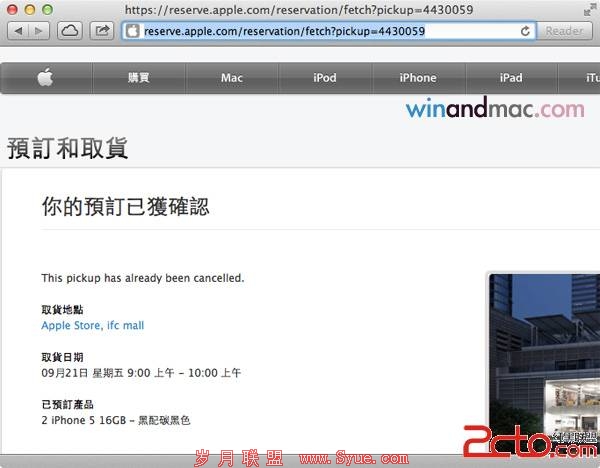This screenshot has width=600, height=468.
Task: Open the iPhone navigation tab
Action: (x=418, y=78)
